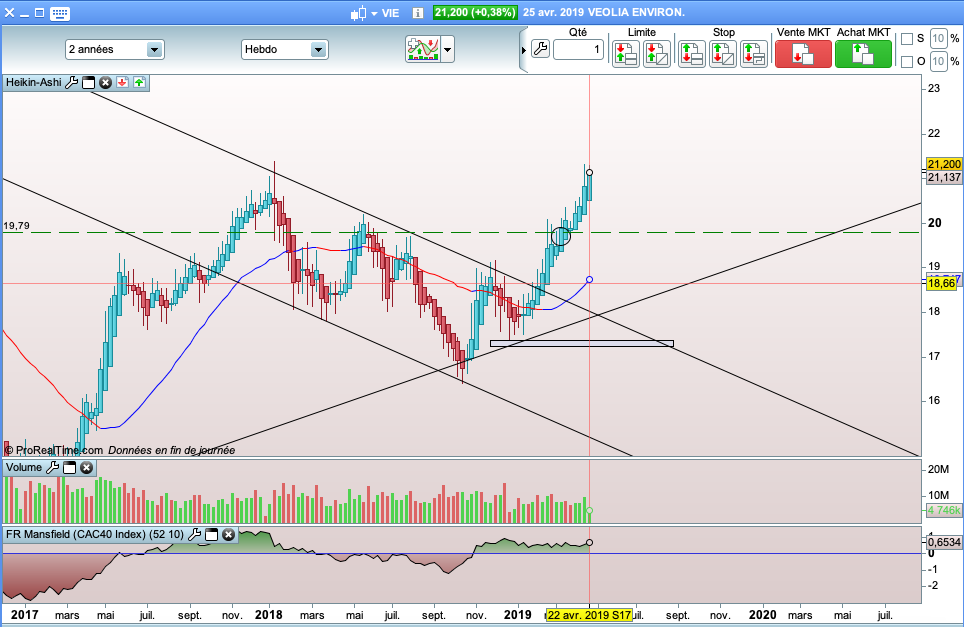Click the yellow 21,200 price label
Screen dimensions: 964x627
coord(944,164)
